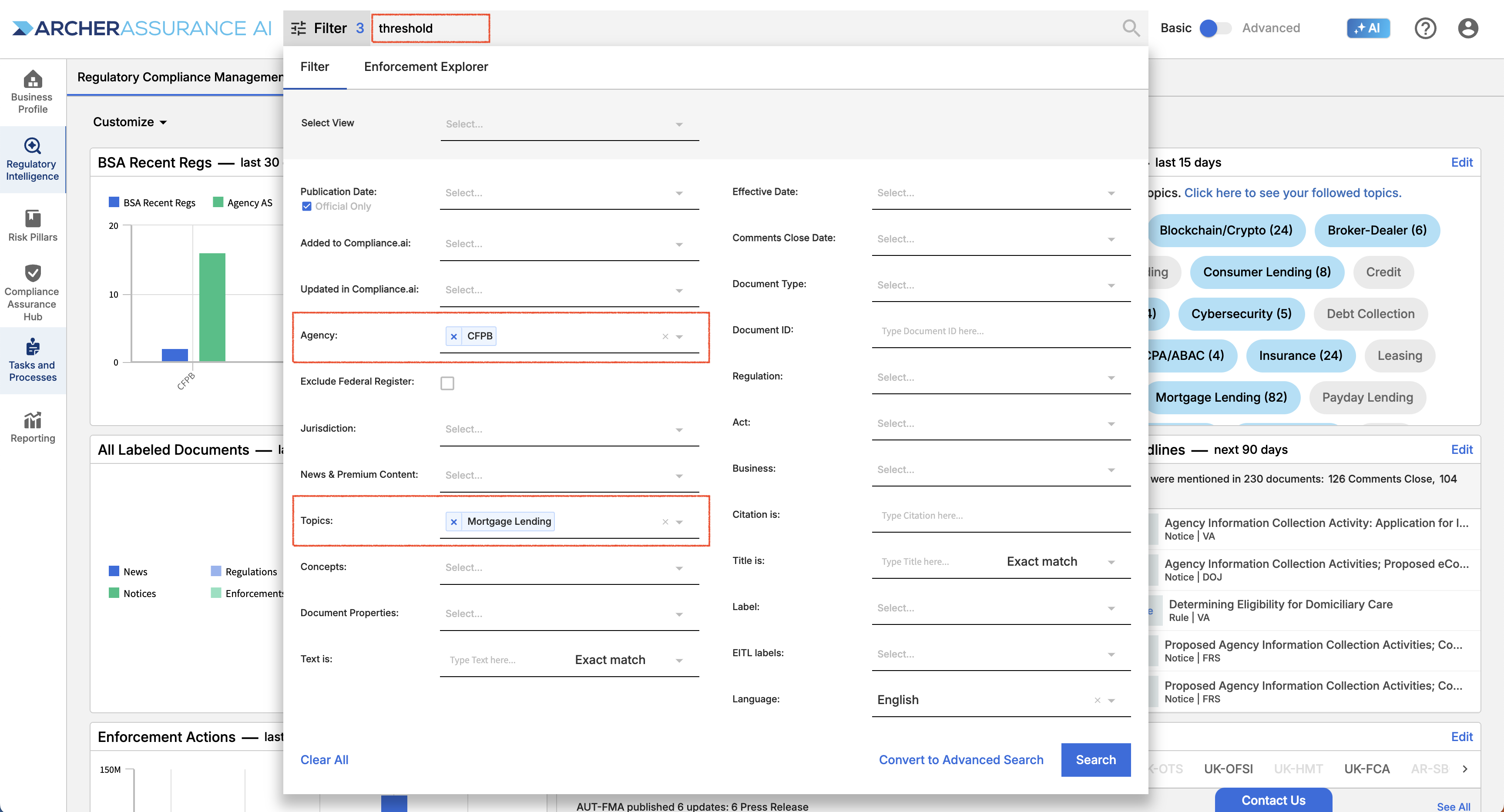Screen dimensions: 1504x812
Task: Clear all Agency field selections
Action: 665,336
